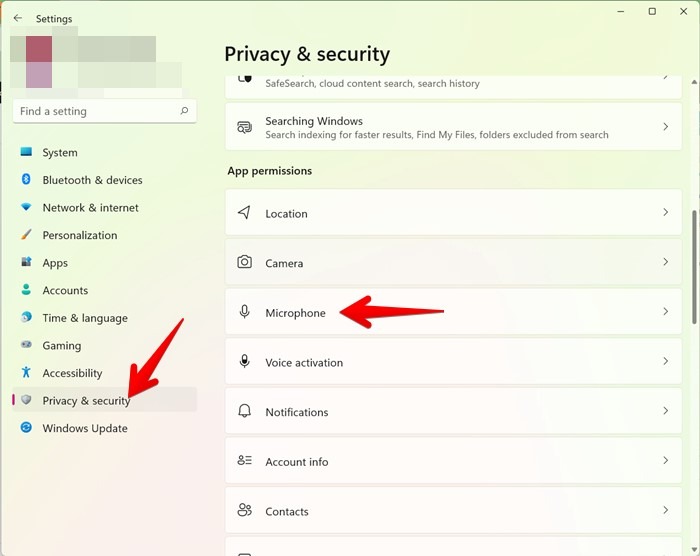Image resolution: width=700 pixels, height=556 pixels.
Task: Expand the Microphone row chevron
Action: (665, 312)
